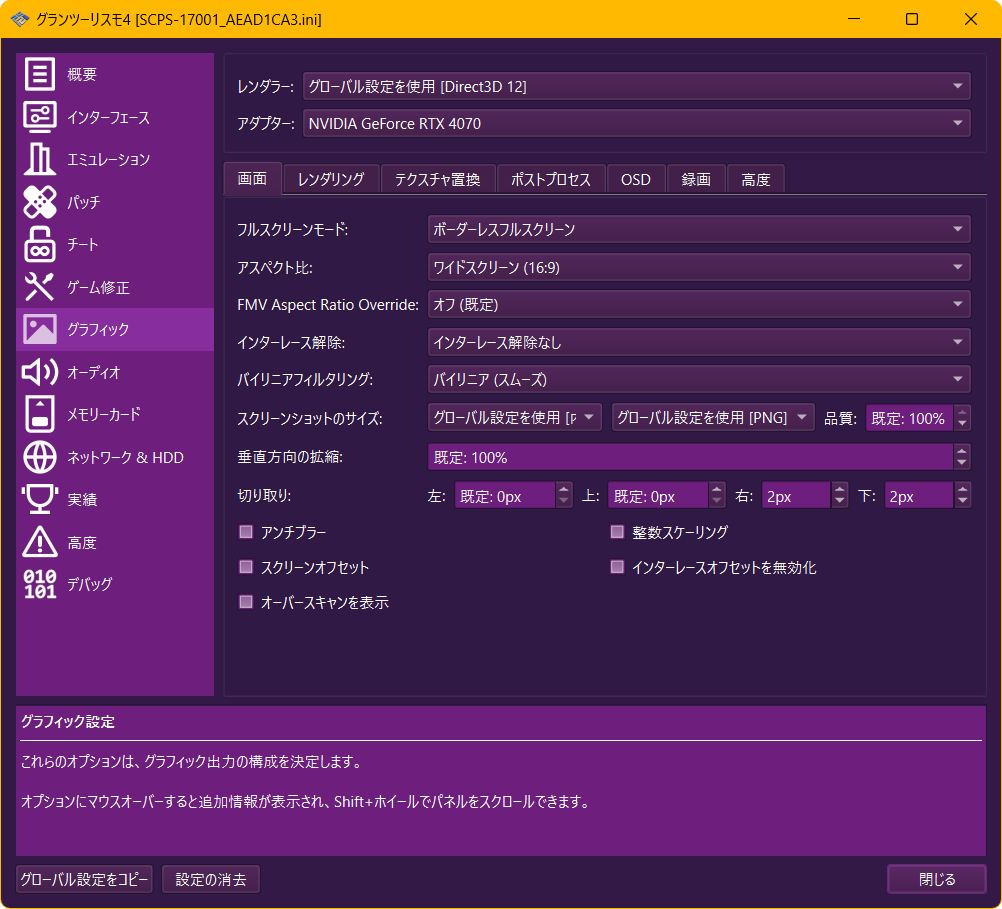Screen dimensions: 1002x909
Task: Open the 概要 summary section icon
Action: click(x=40, y=75)
